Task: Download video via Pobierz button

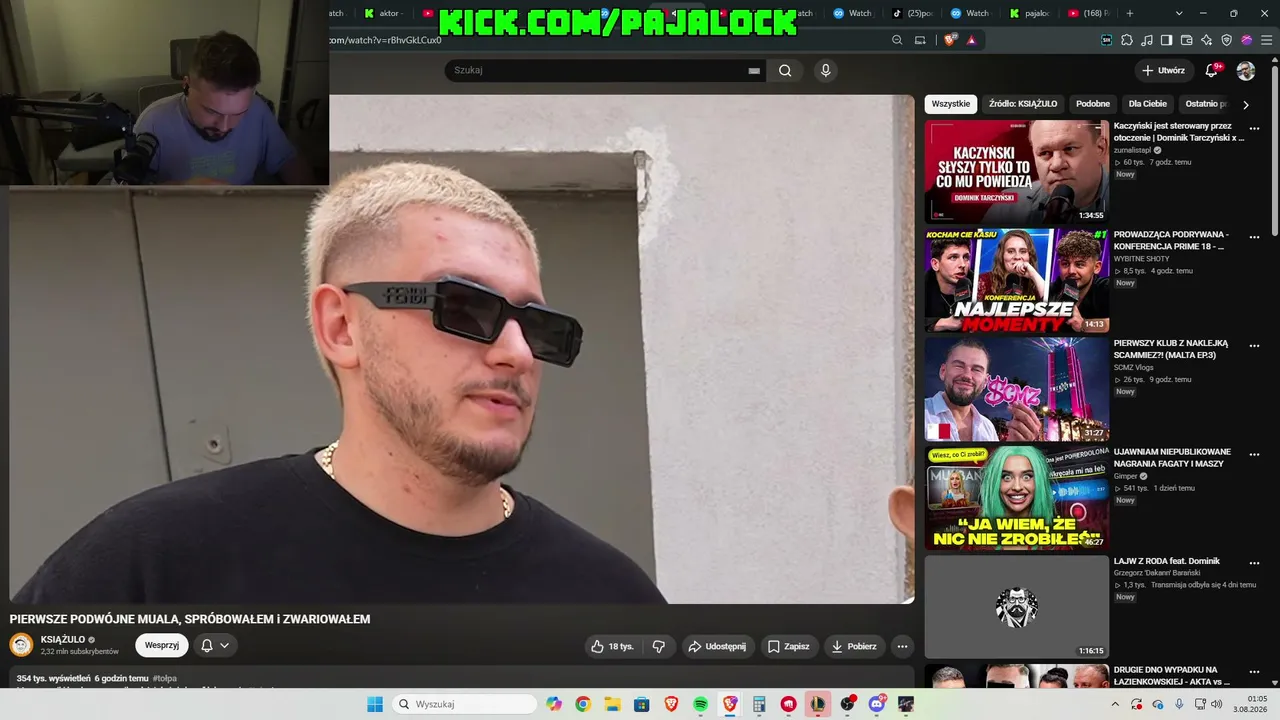Action: [x=854, y=646]
